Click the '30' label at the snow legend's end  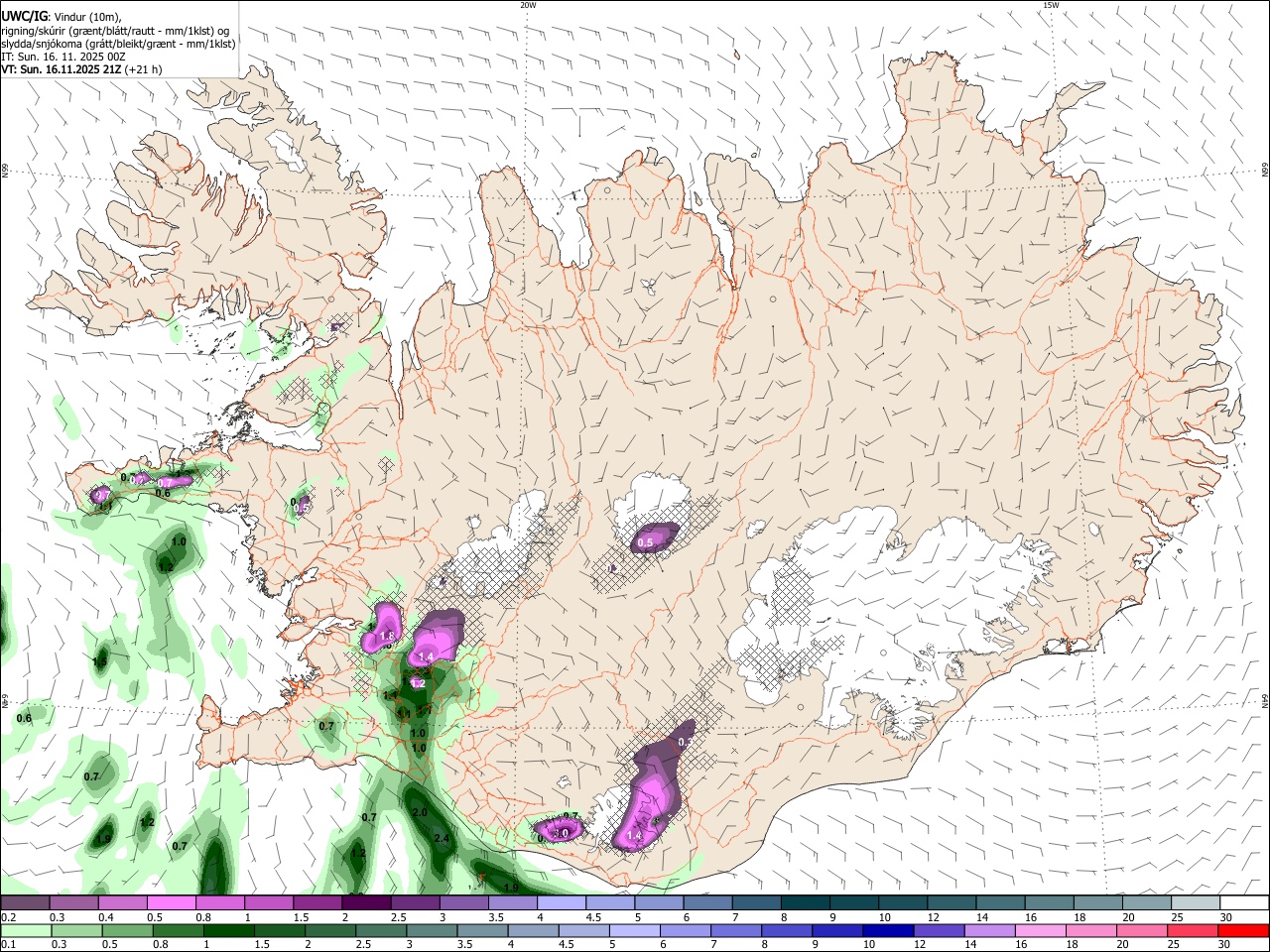1225,917
